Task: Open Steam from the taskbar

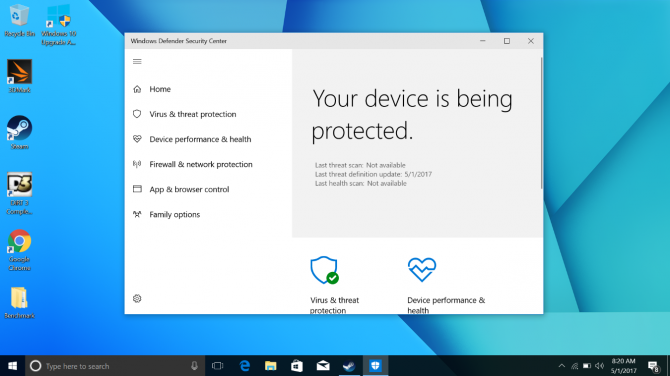Action: pyautogui.click(x=349, y=366)
